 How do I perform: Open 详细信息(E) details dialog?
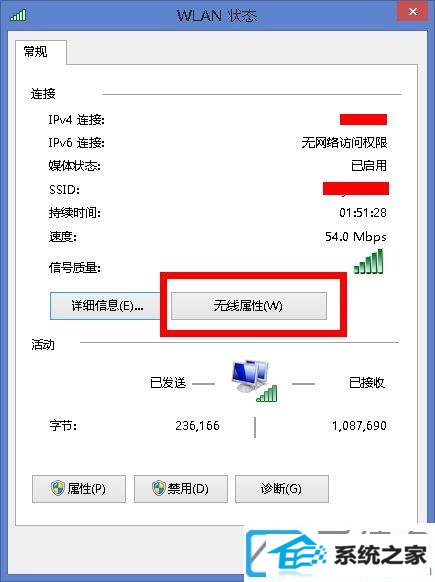coord(105,306)
